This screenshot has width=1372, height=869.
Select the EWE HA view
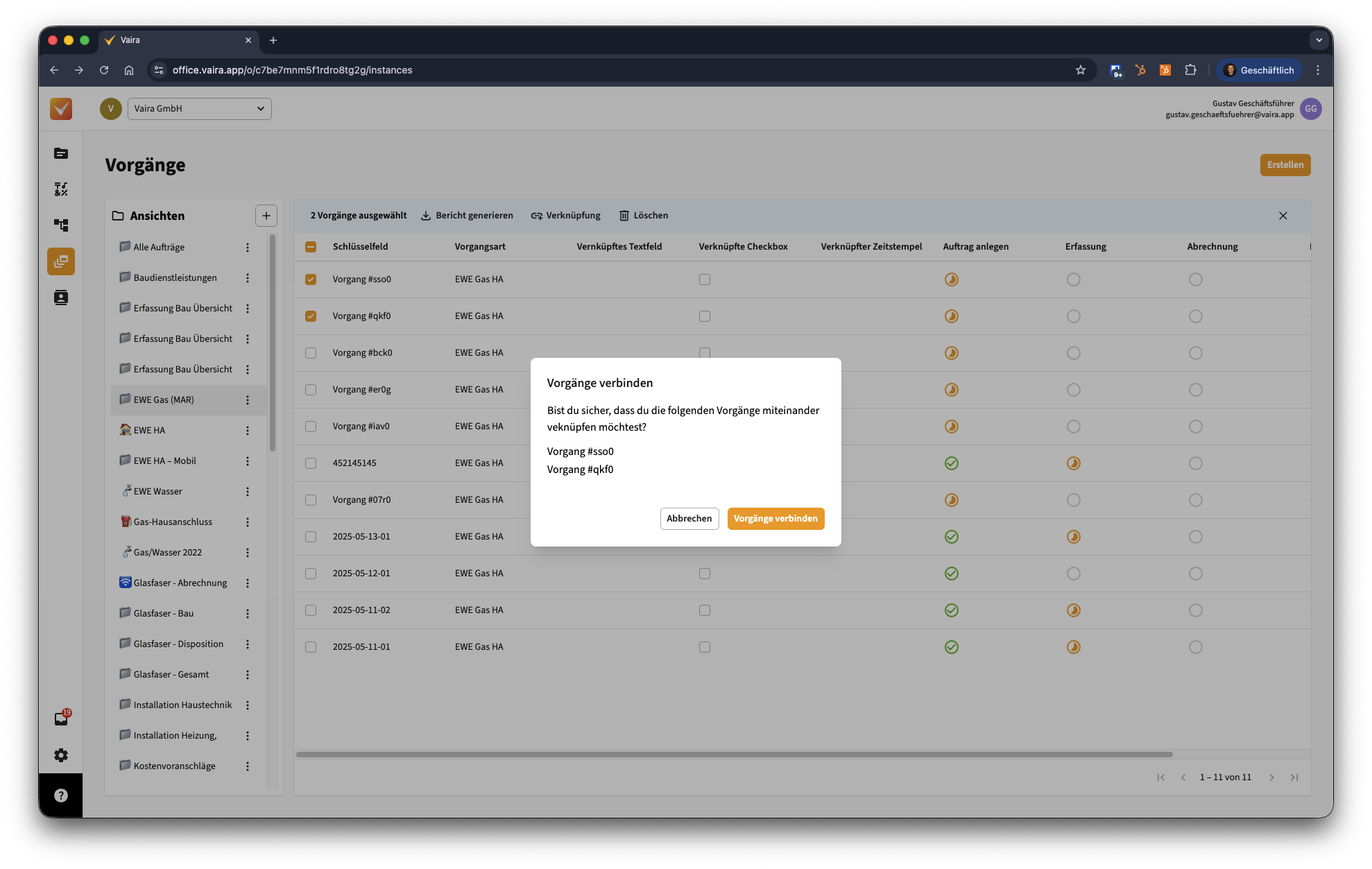point(149,431)
